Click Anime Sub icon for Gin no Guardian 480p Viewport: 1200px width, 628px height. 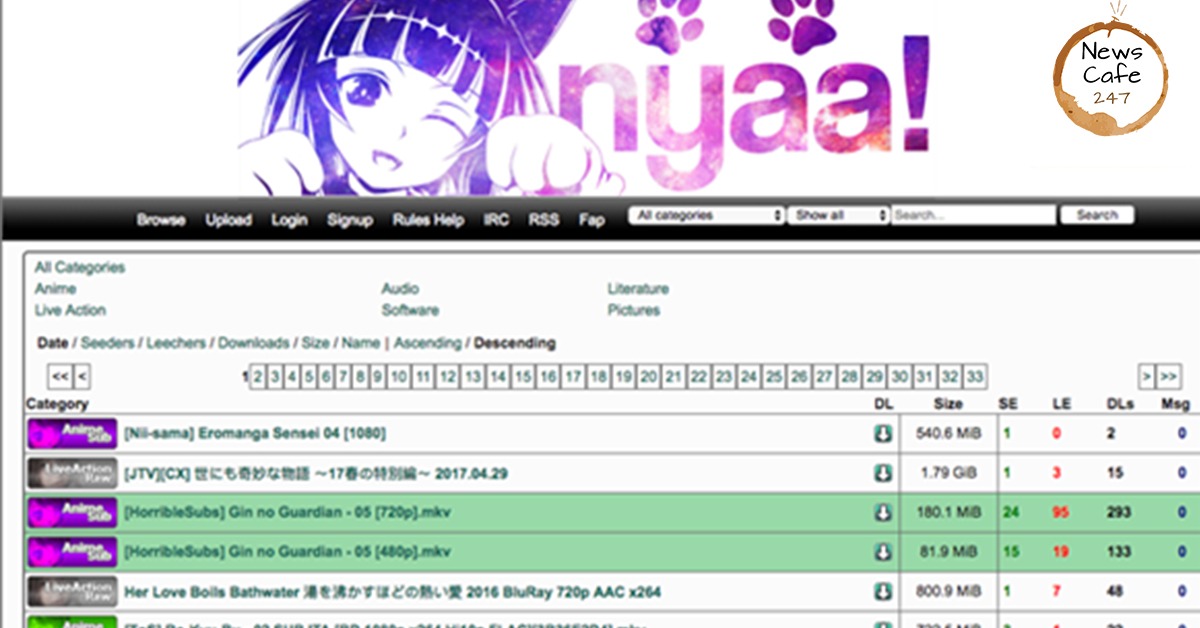click(x=72, y=552)
